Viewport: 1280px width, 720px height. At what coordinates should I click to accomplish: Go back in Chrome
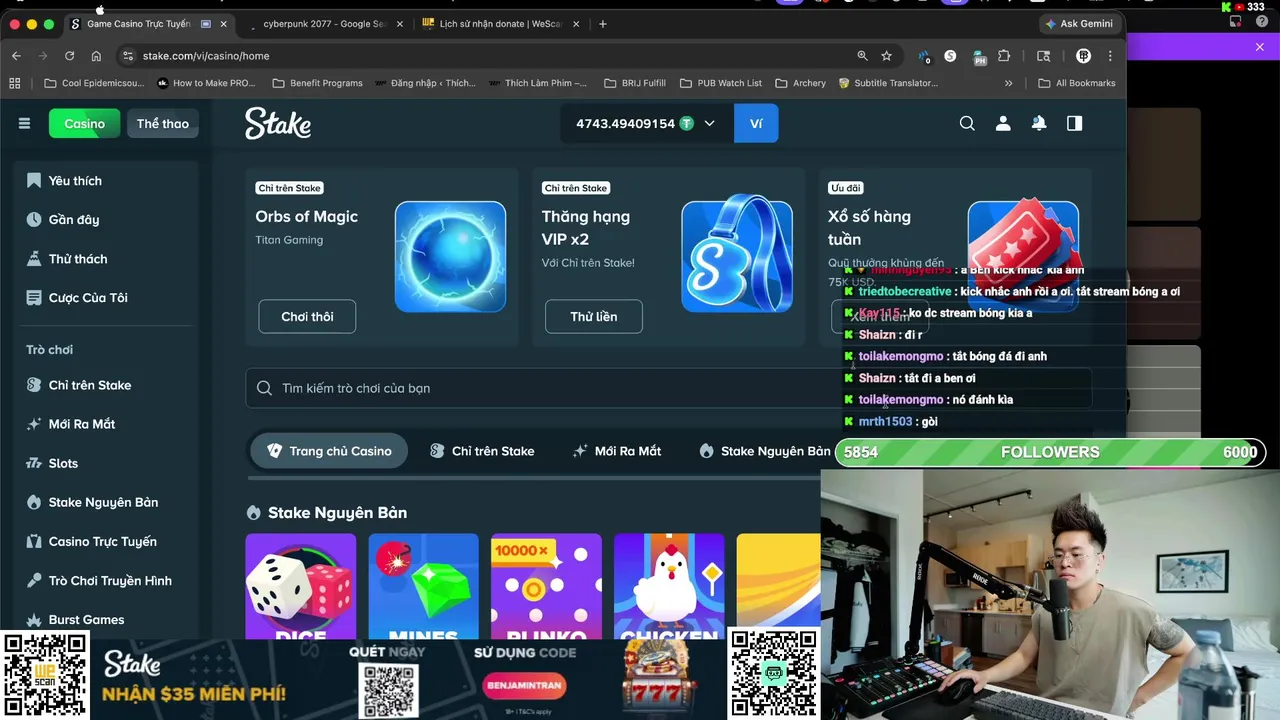point(16,56)
